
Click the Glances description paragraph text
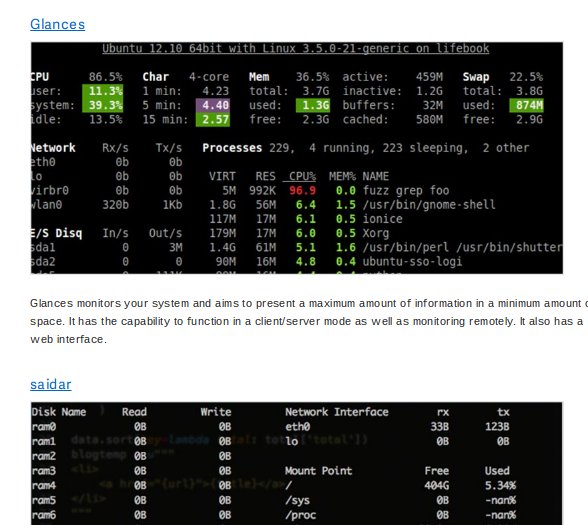308,321
